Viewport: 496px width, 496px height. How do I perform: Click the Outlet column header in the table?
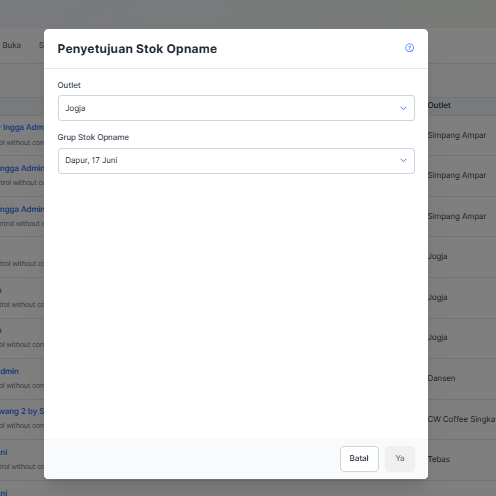point(439,105)
